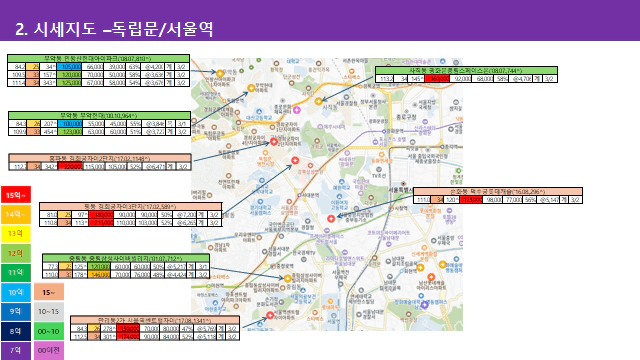Select the orange 146,000 price cell
640x360 pixels.
point(99,274)
